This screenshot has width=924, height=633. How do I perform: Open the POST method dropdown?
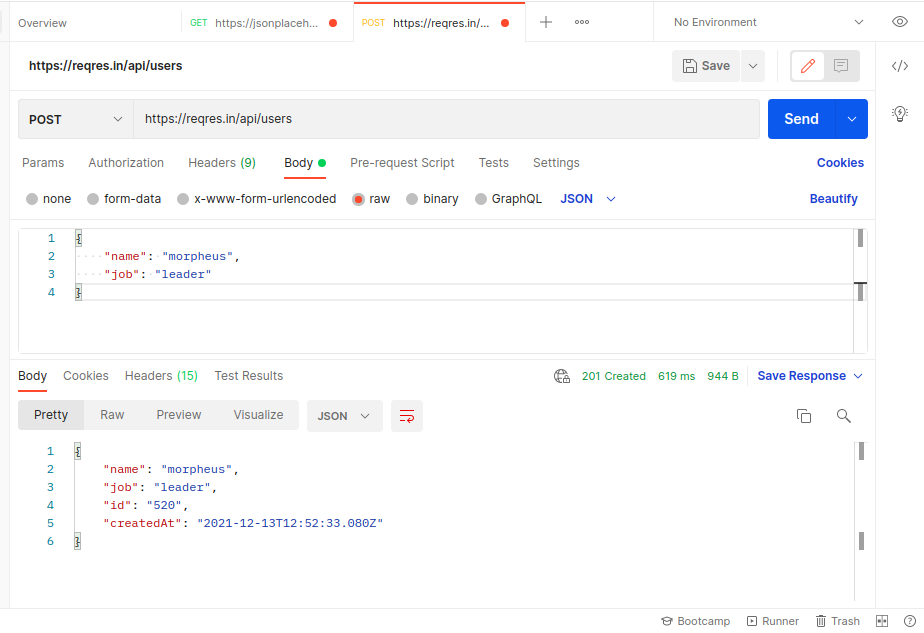pyautogui.click(x=75, y=119)
